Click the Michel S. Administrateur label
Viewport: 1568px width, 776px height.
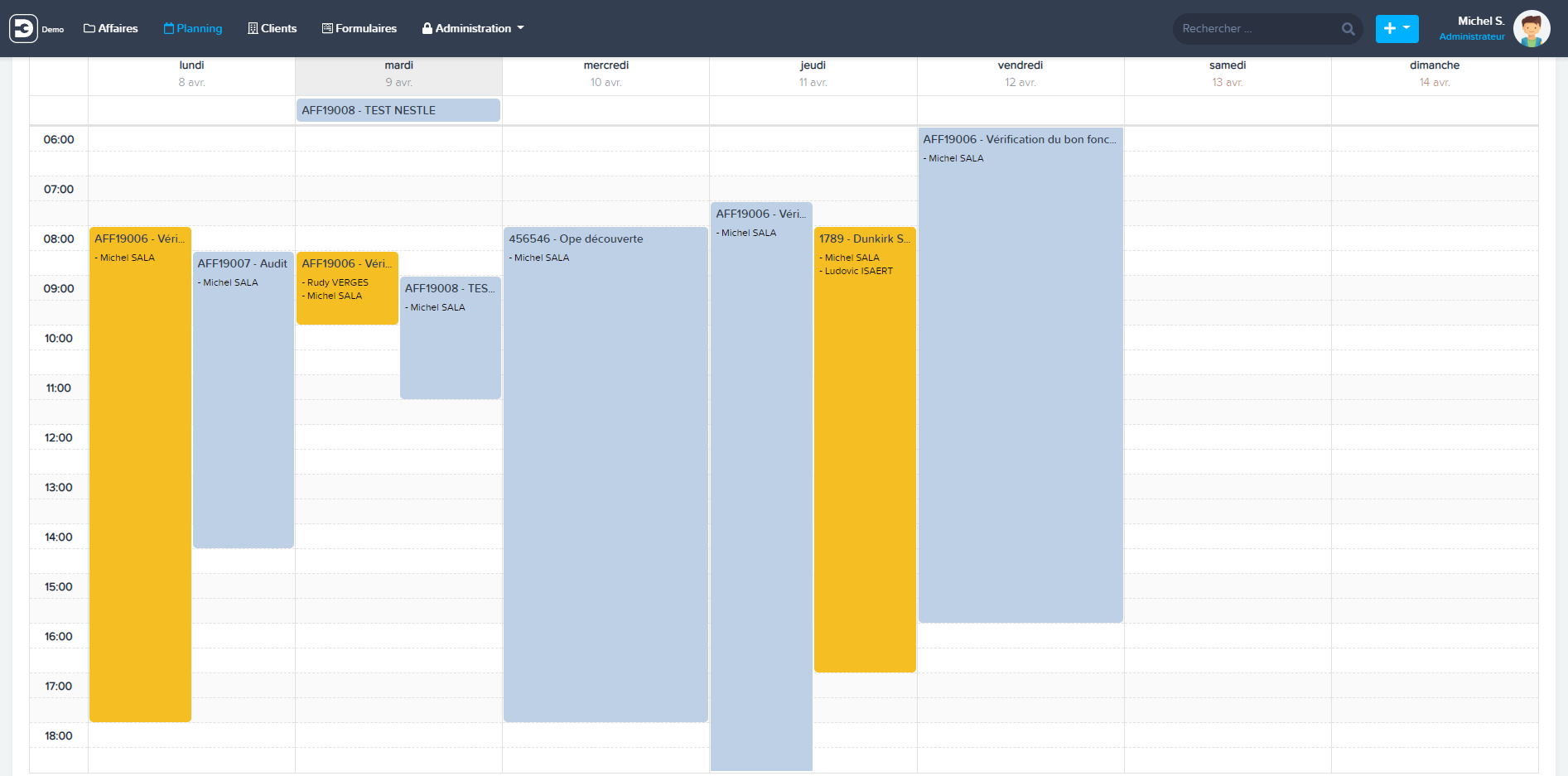coord(1474,28)
